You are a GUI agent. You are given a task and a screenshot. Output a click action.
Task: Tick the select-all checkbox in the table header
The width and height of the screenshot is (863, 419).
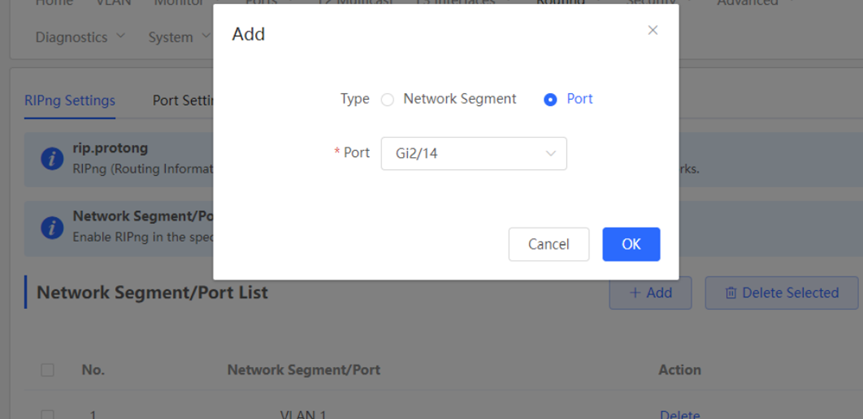pos(48,370)
